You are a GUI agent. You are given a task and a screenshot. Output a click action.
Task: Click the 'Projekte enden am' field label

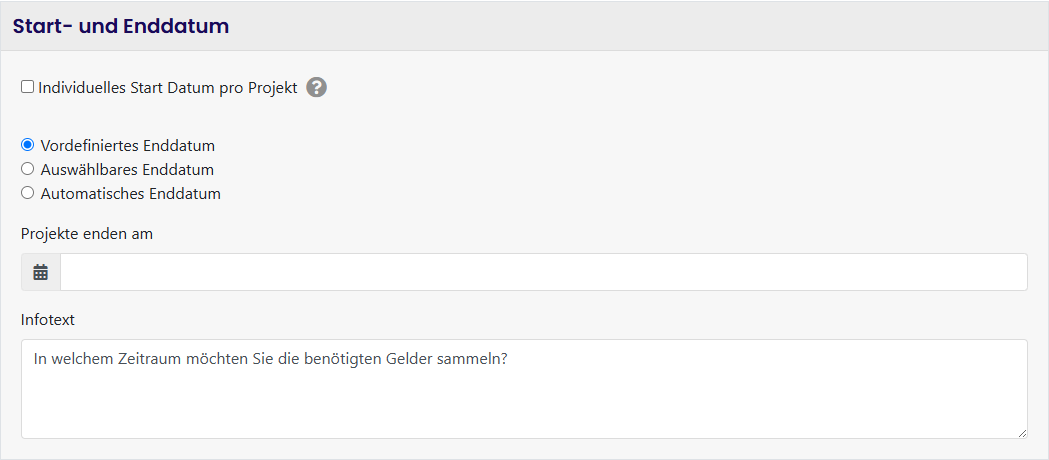(x=87, y=234)
